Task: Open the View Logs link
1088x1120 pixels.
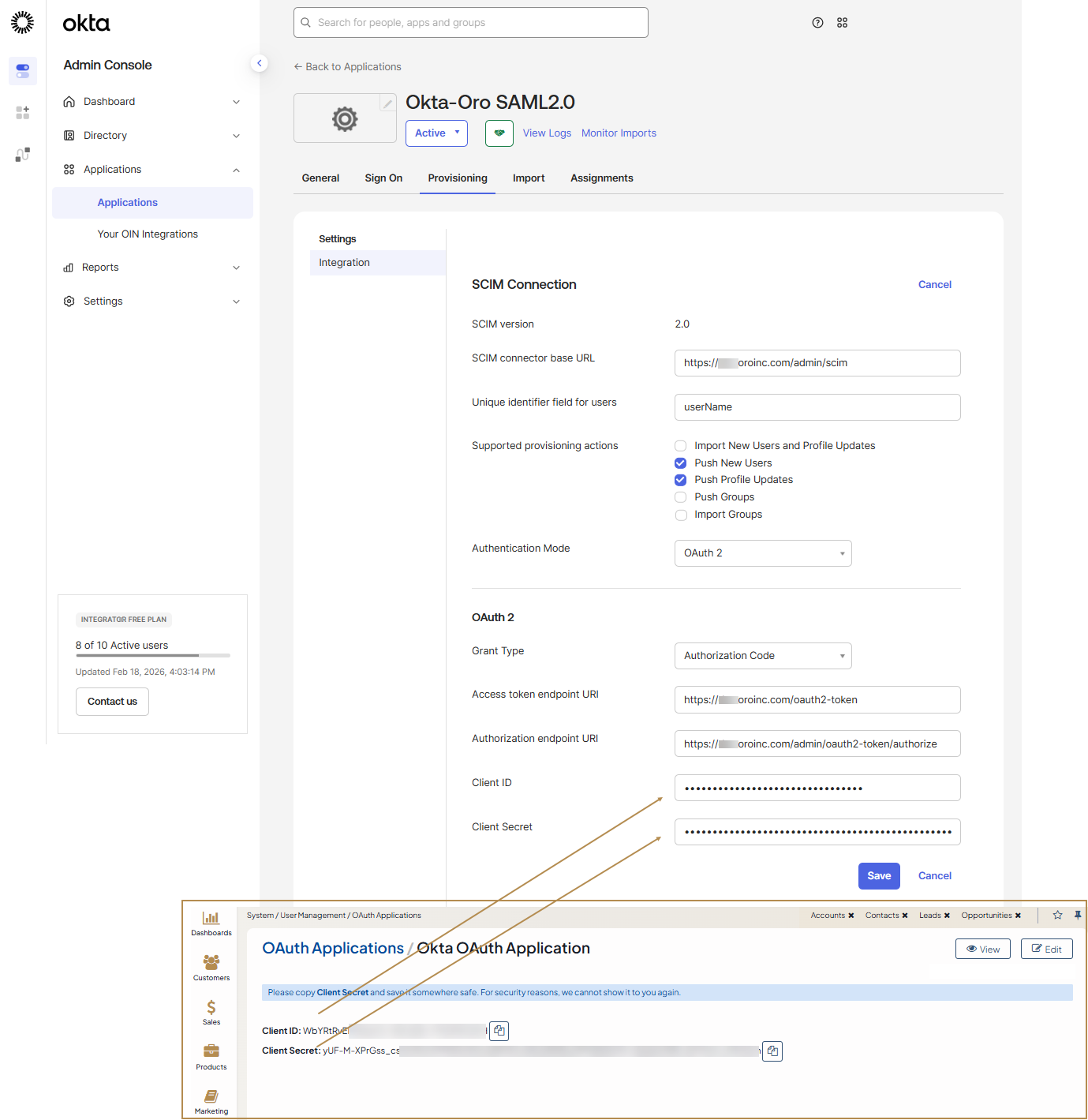Action: (547, 133)
